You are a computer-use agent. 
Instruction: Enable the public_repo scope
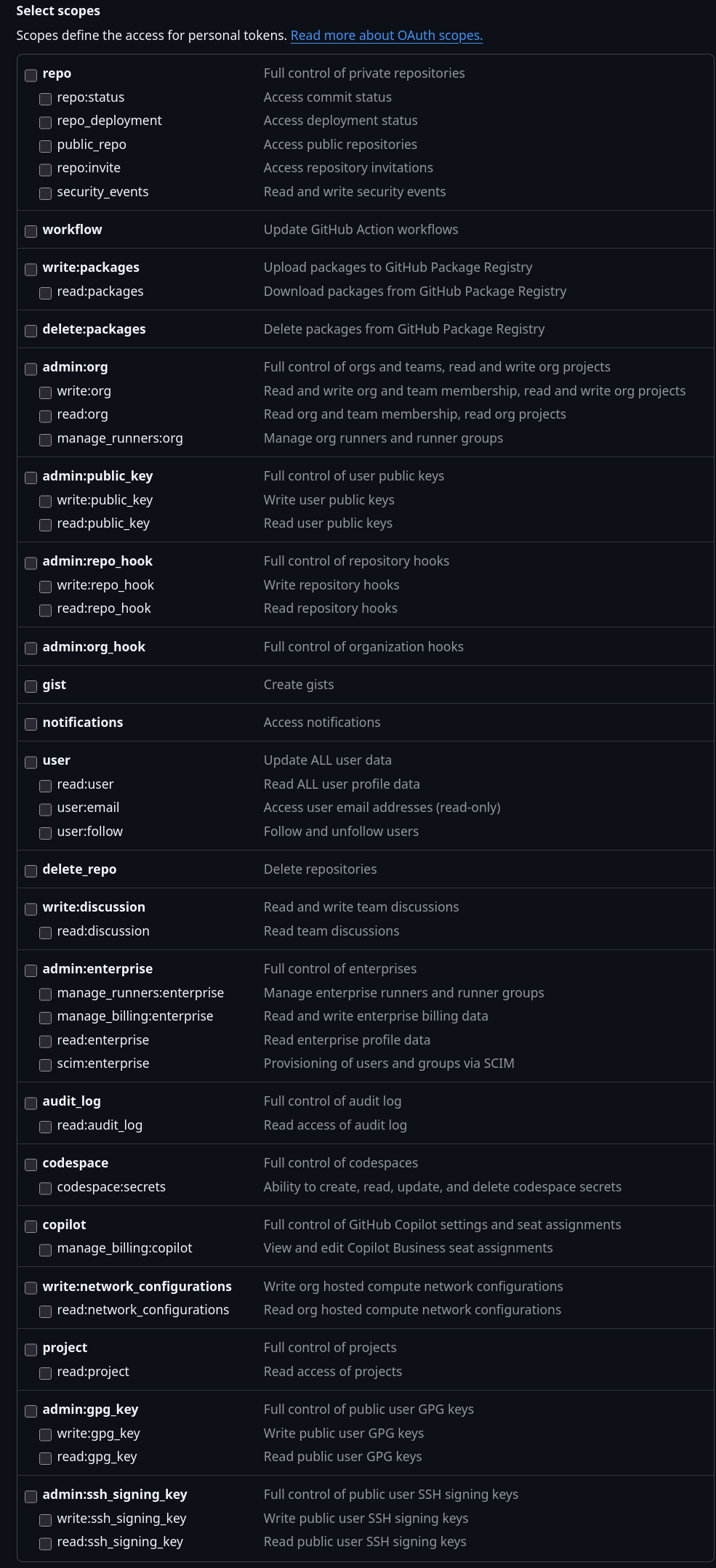[45, 146]
